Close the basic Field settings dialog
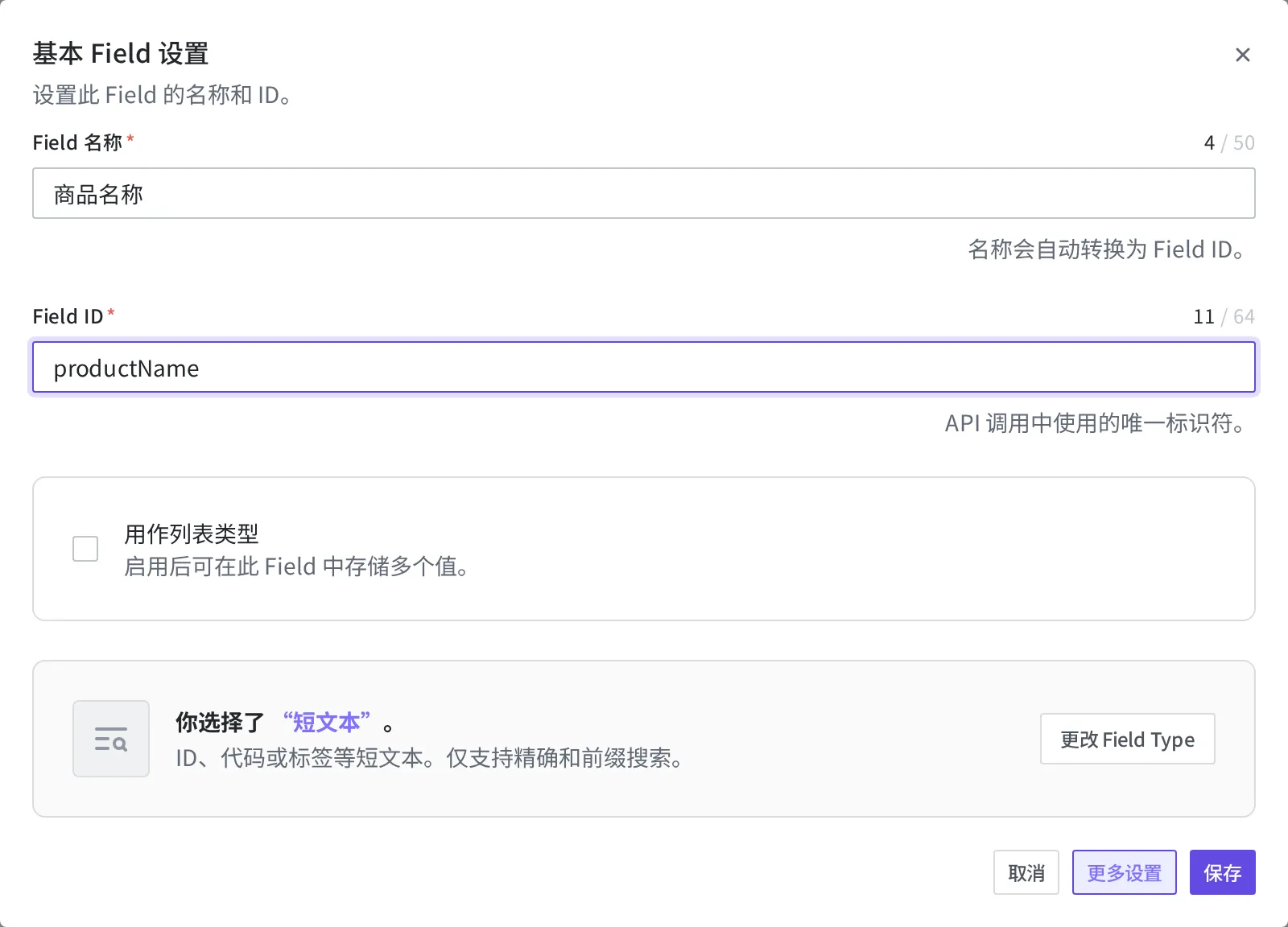The width and height of the screenshot is (1288, 927). [1242, 55]
